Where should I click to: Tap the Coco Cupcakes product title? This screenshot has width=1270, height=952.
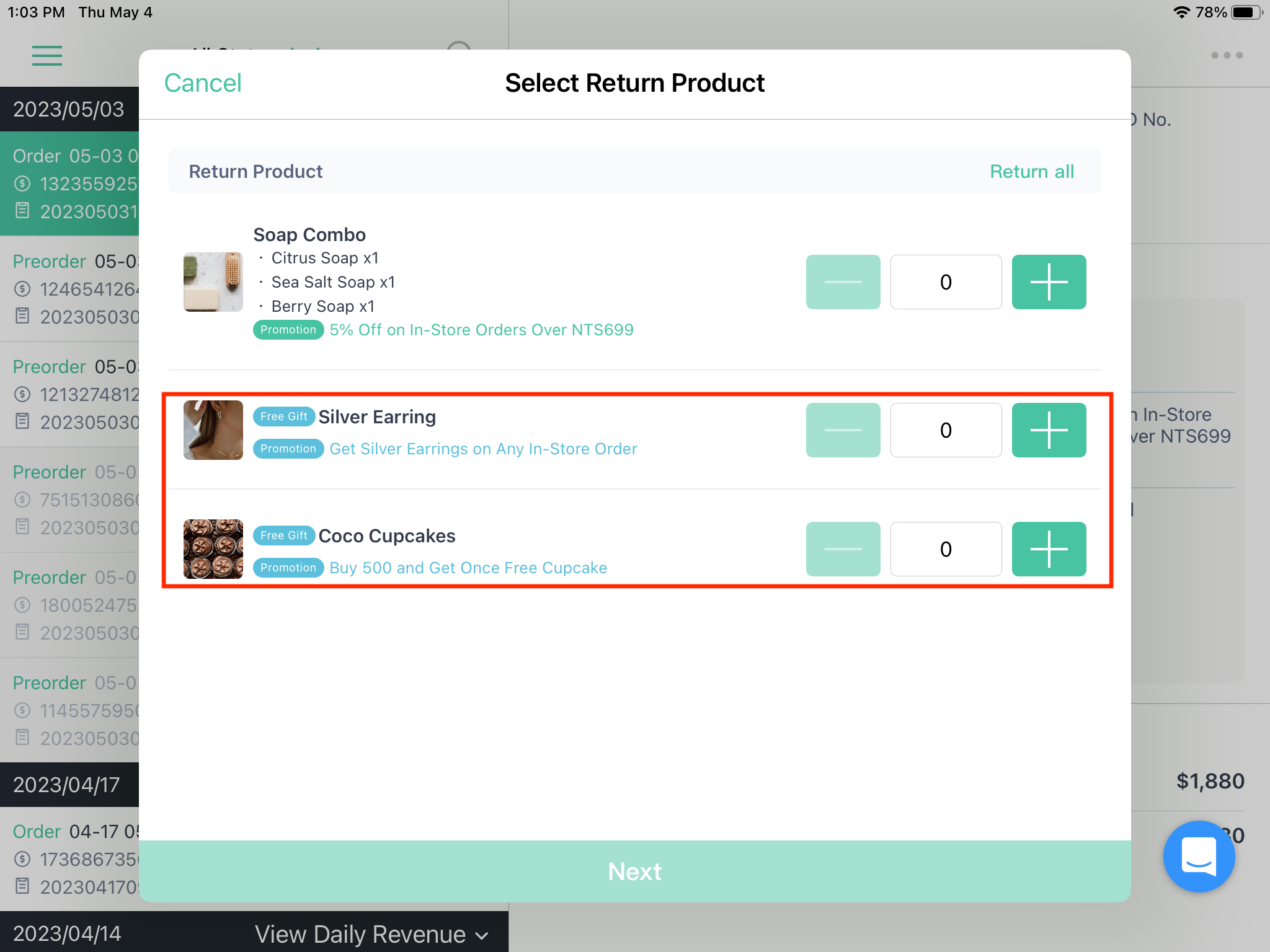click(387, 535)
